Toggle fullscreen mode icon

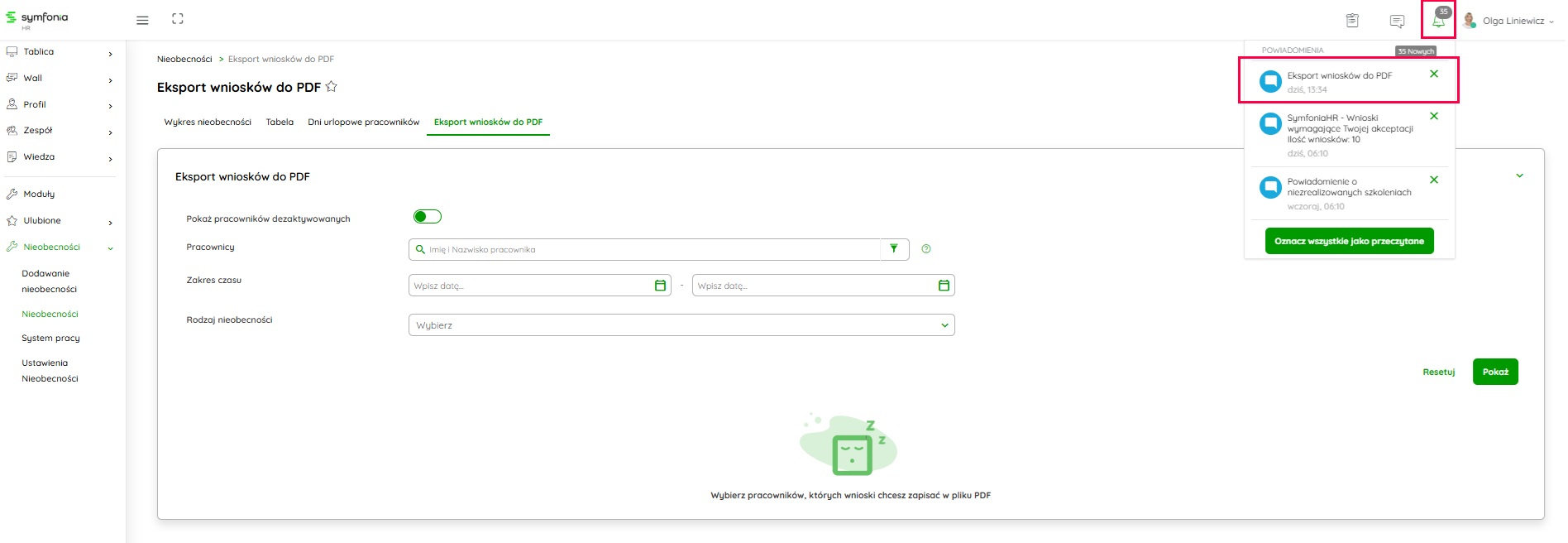point(178,19)
